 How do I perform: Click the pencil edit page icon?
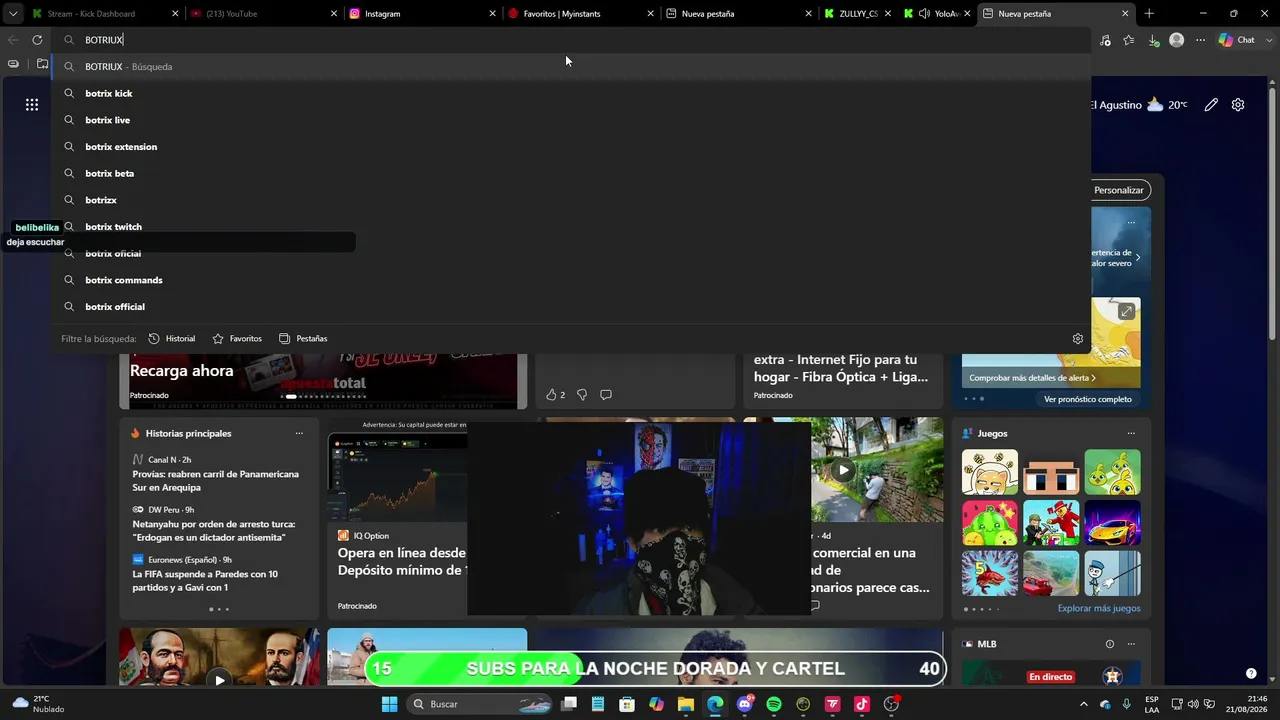[x=1211, y=105]
